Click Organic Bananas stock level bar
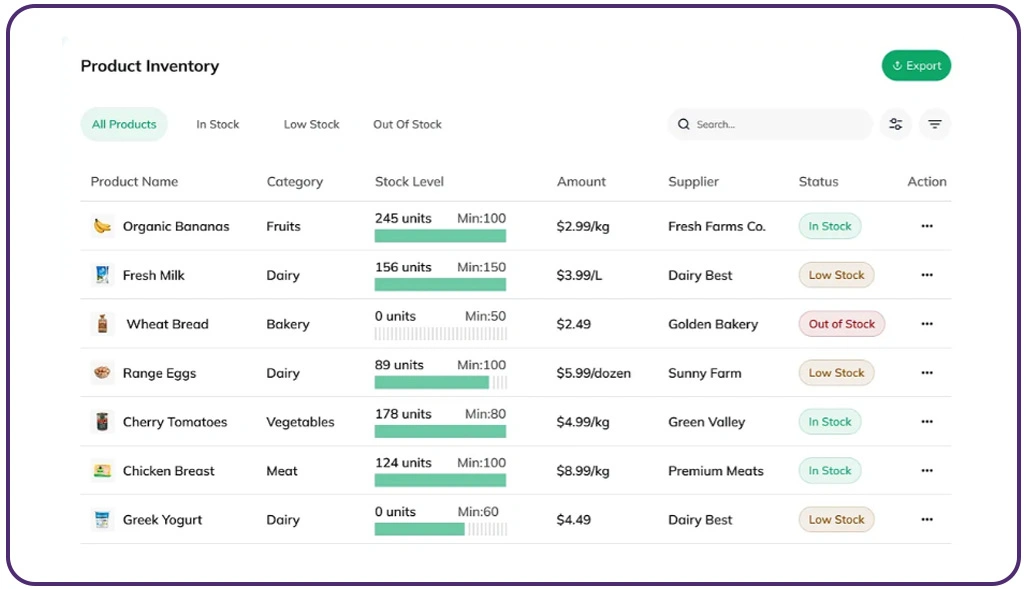This screenshot has height=589, width=1026. (x=440, y=236)
